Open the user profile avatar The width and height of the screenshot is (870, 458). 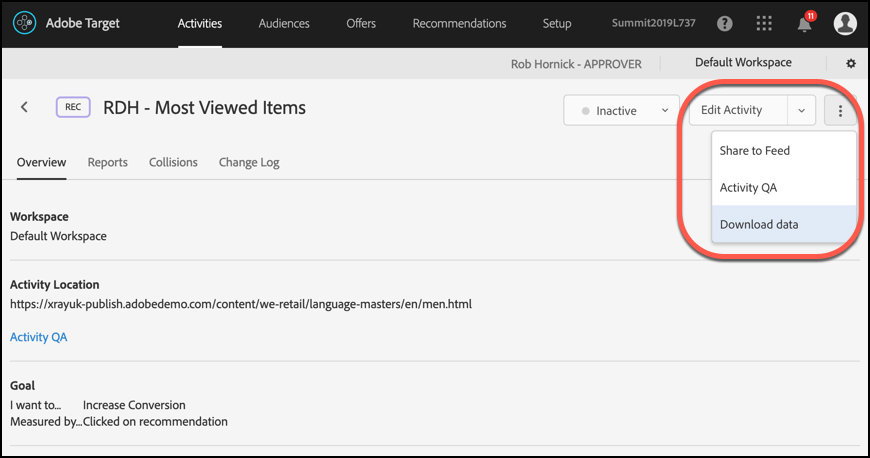tap(845, 23)
